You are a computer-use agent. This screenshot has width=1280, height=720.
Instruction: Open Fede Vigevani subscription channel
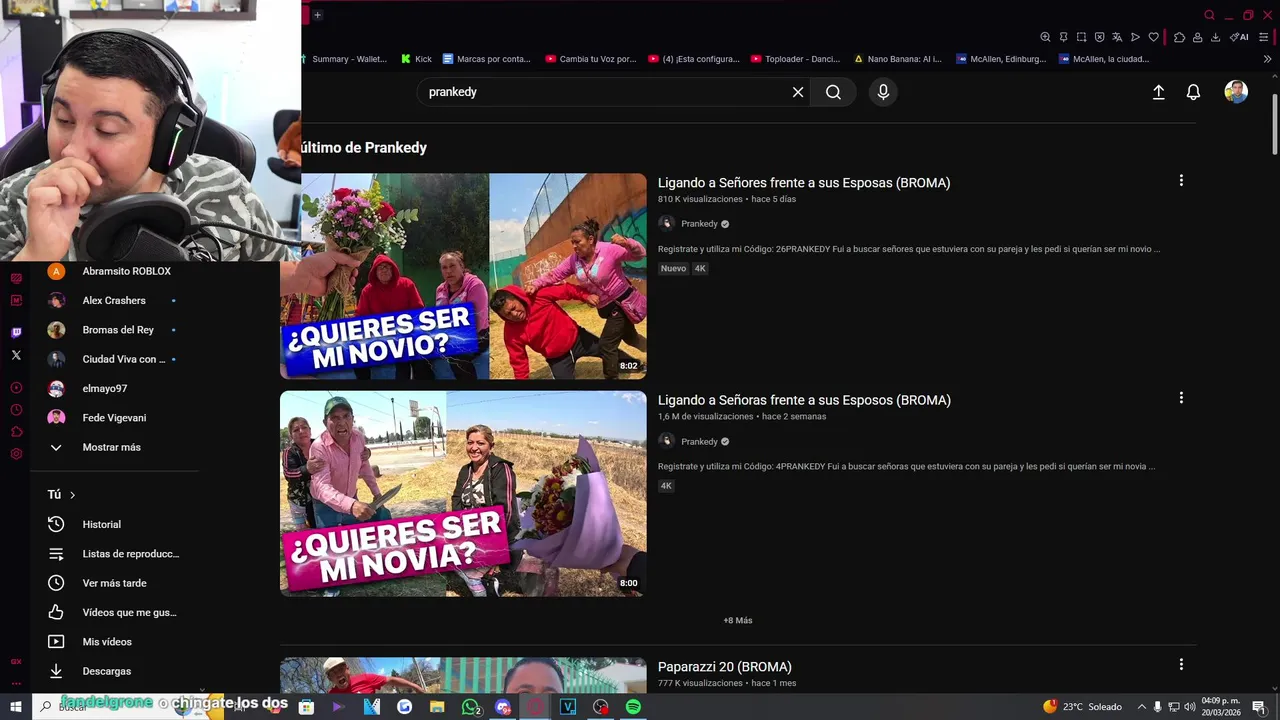pyautogui.click(x=115, y=418)
